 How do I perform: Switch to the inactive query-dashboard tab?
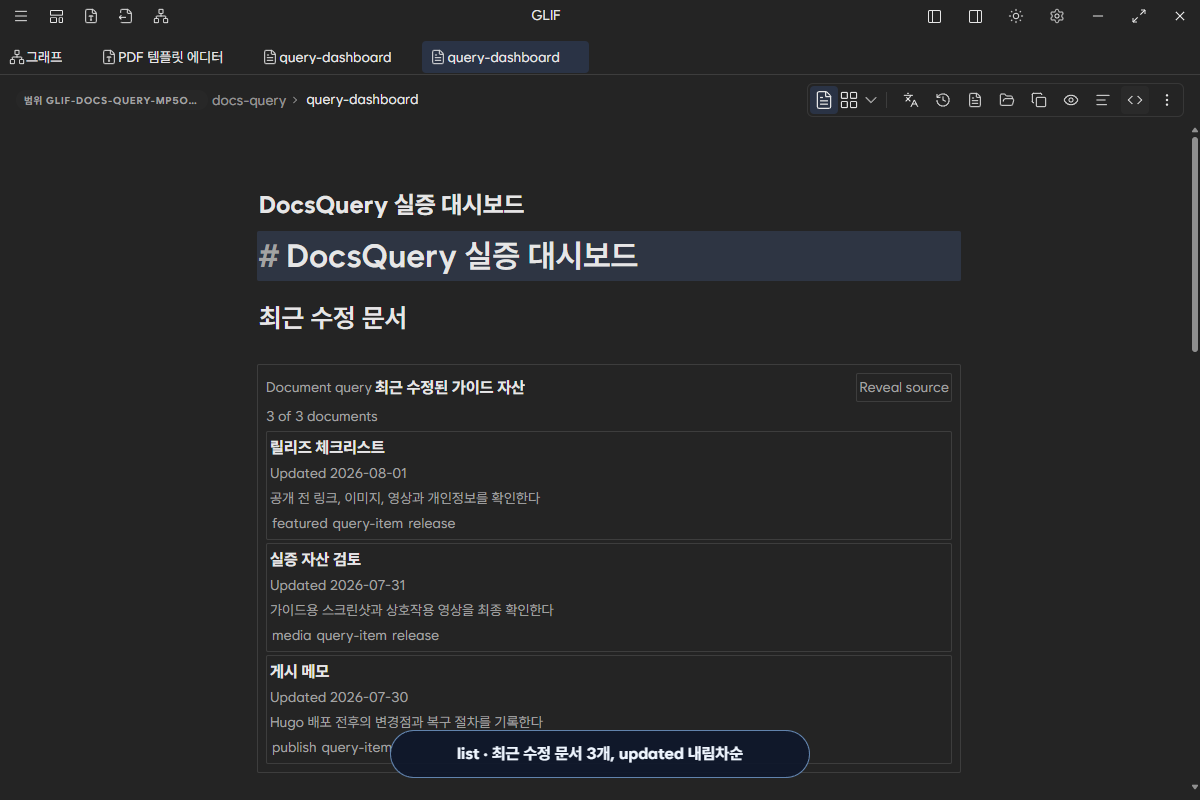tap(327, 57)
